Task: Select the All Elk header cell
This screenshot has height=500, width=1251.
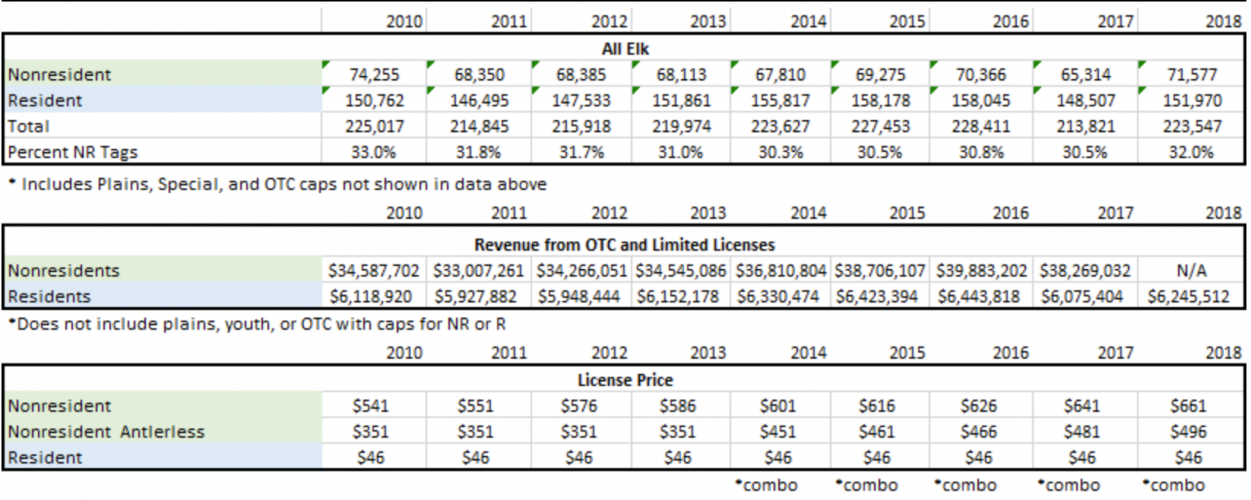Action: pyautogui.click(x=624, y=46)
